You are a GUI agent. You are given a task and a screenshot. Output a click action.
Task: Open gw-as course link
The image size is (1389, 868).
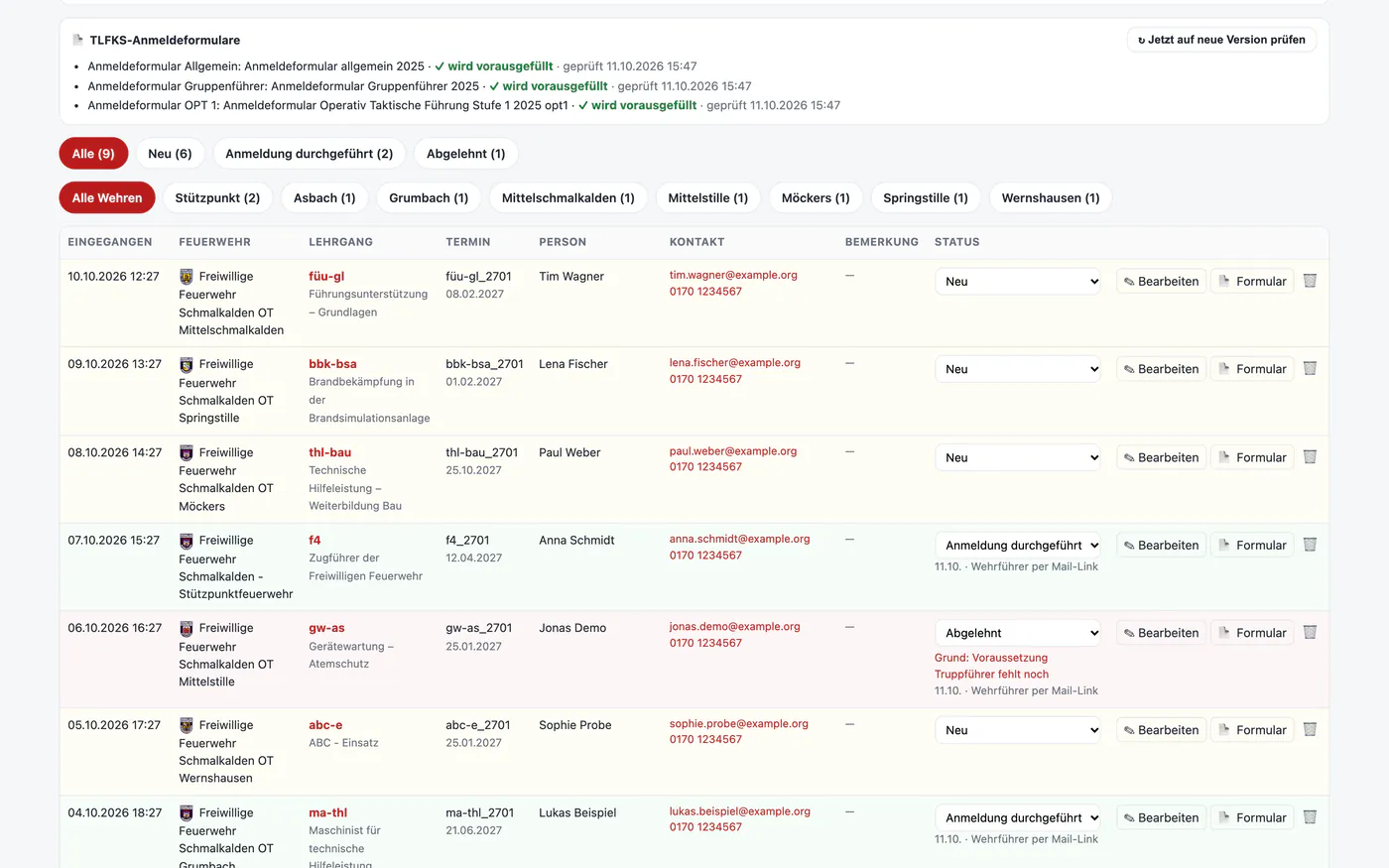tap(326, 628)
